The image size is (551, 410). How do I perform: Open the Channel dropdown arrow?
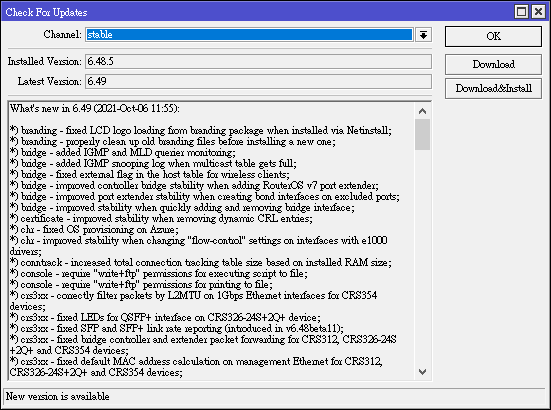423,35
